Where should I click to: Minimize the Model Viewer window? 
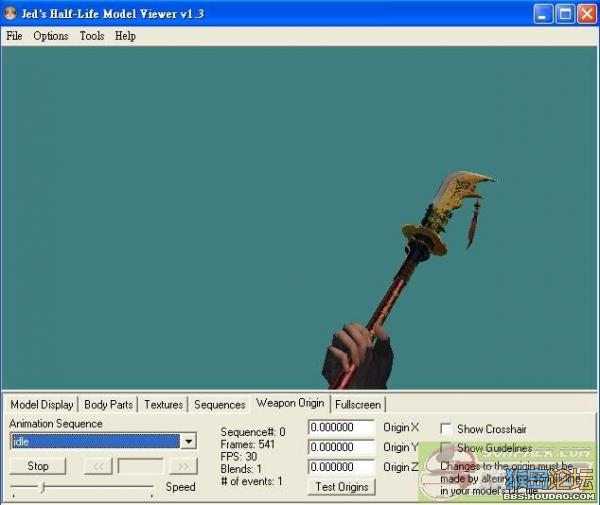pyautogui.click(x=543, y=14)
